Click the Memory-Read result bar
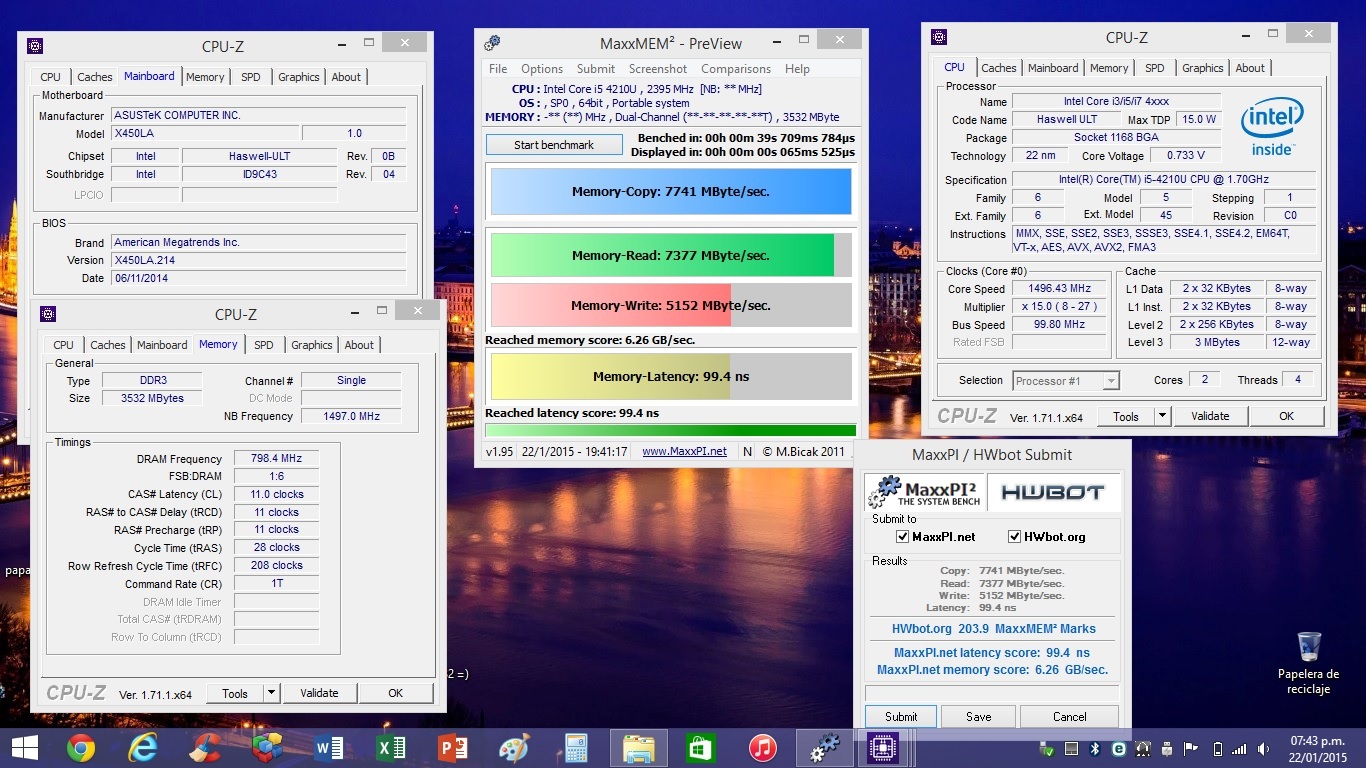The height and width of the screenshot is (768, 1366). (671, 255)
